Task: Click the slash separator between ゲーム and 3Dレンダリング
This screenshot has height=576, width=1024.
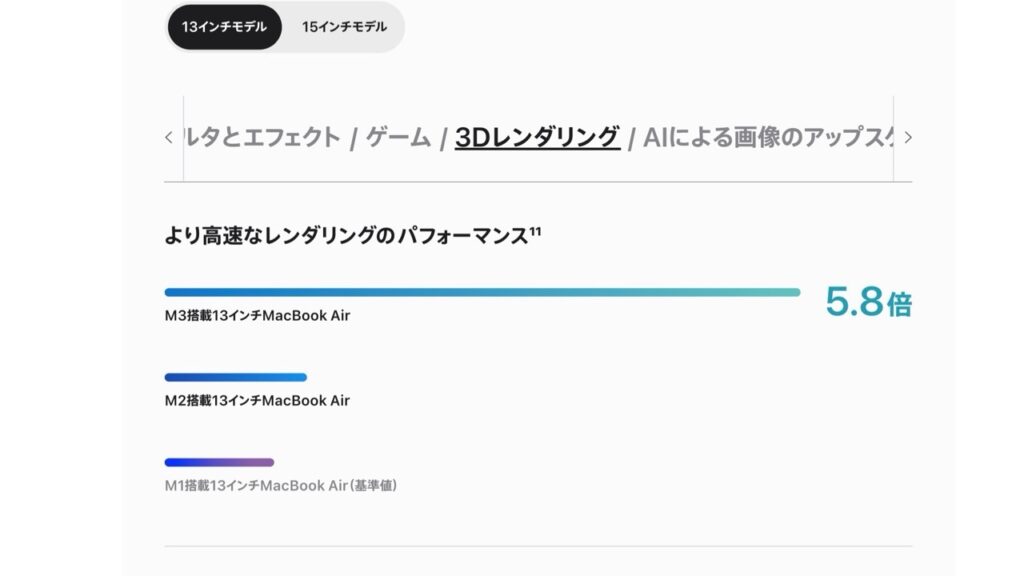Action: tap(443, 139)
